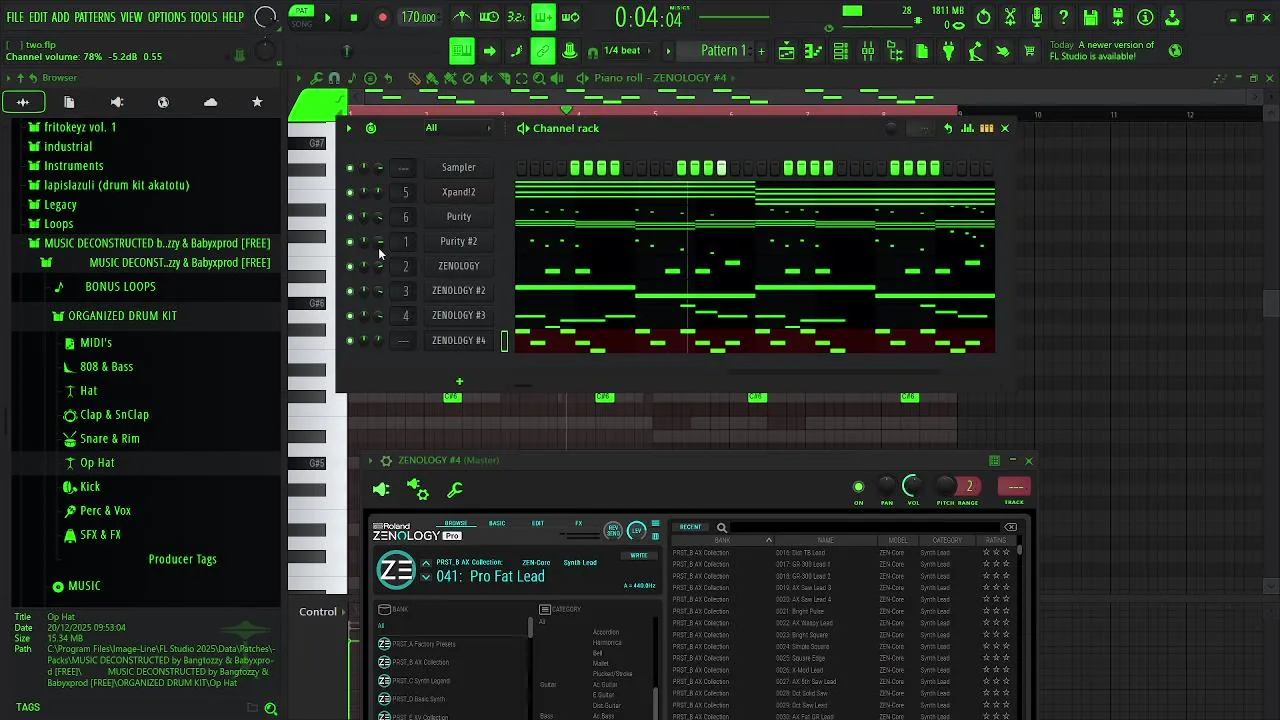The width and height of the screenshot is (1280, 720).
Task: Toggle ZENOLOGY #4 plugin ON light
Action: [858, 487]
